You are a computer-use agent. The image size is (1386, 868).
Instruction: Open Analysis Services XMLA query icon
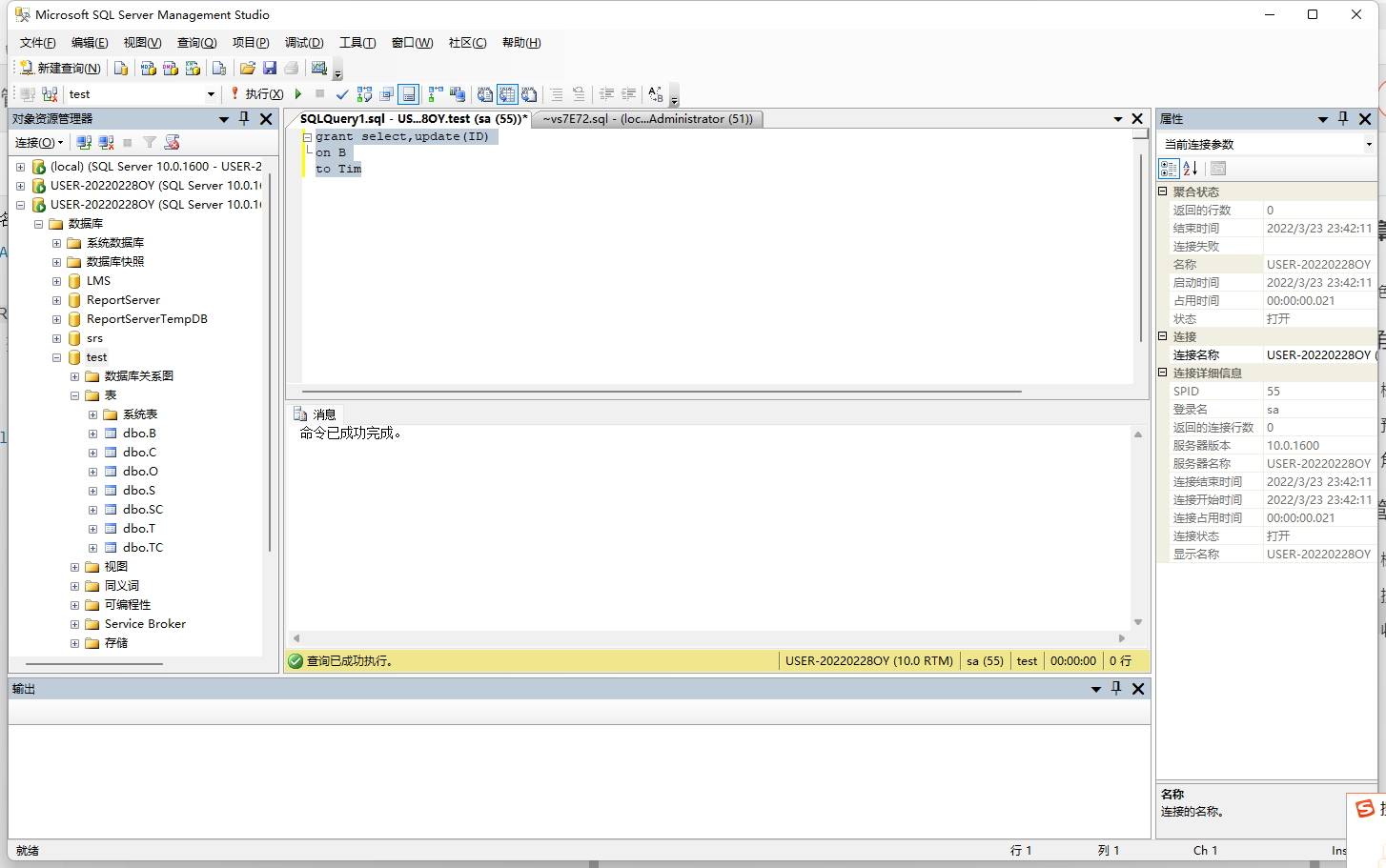tap(193, 68)
